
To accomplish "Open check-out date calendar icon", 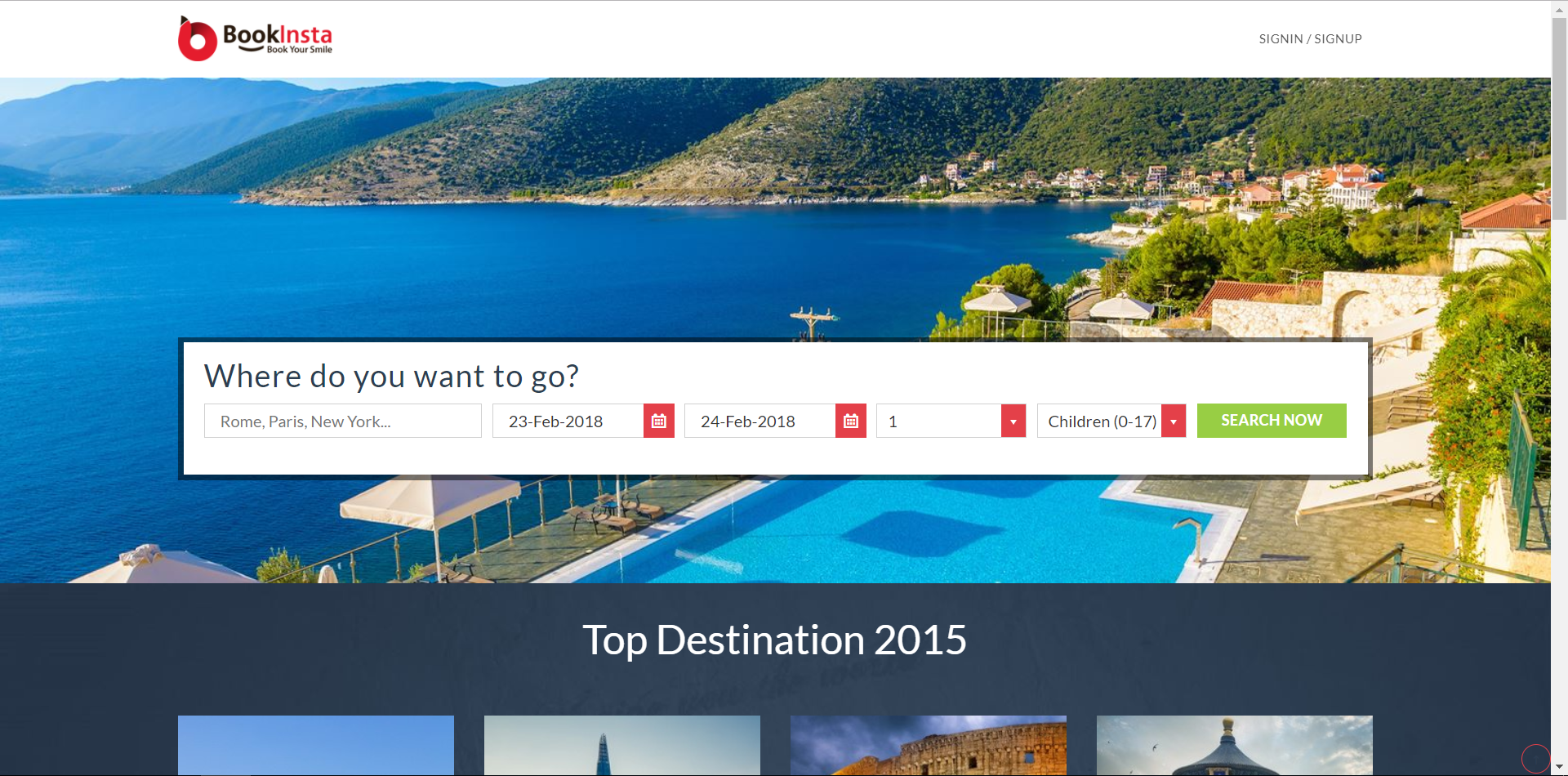I will [x=851, y=421].
